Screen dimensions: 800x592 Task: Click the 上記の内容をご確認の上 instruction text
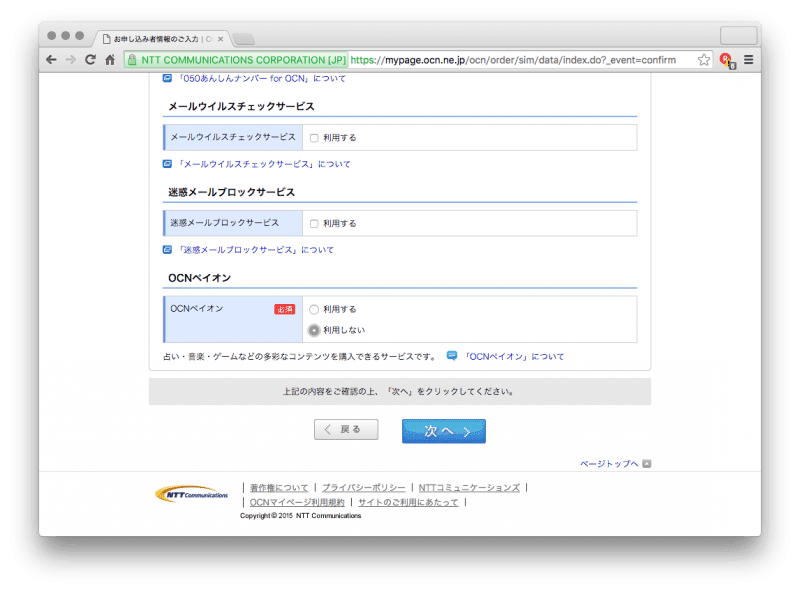[x=399, y=391]
